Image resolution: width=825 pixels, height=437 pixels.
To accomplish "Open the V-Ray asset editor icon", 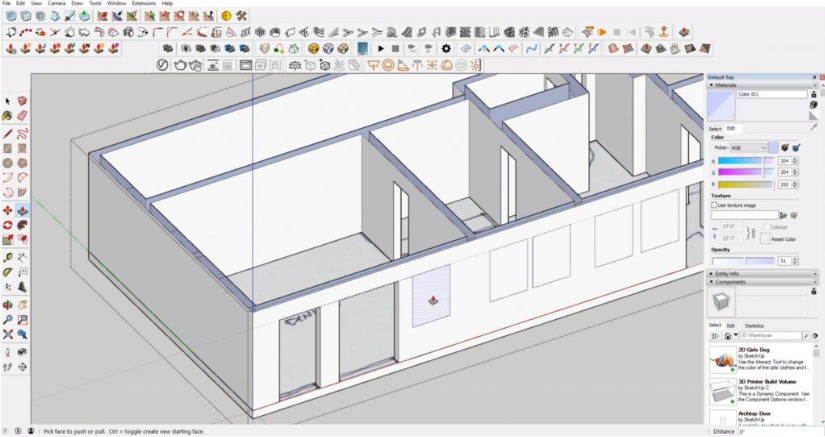I will coord(163,65).
